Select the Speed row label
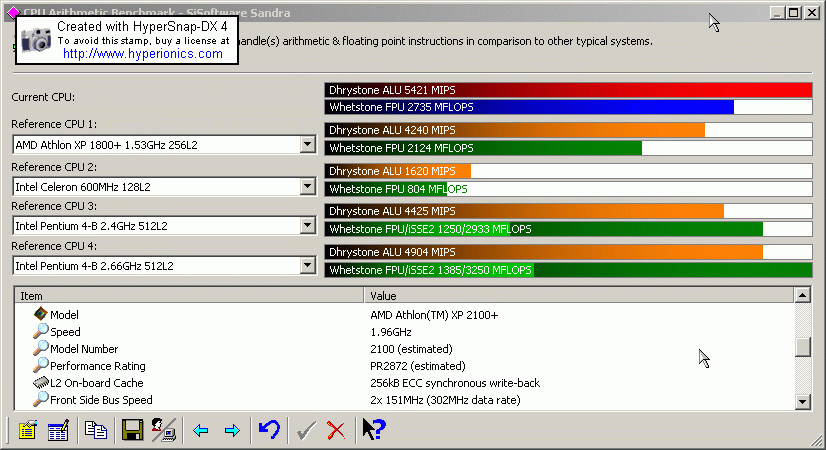Screen dimensions: 826x450 (65, 332)
